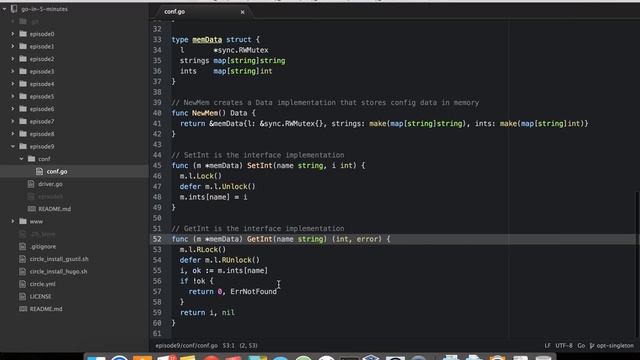
Task: Click line number 52 in gutter
Action: click(157, 239)
